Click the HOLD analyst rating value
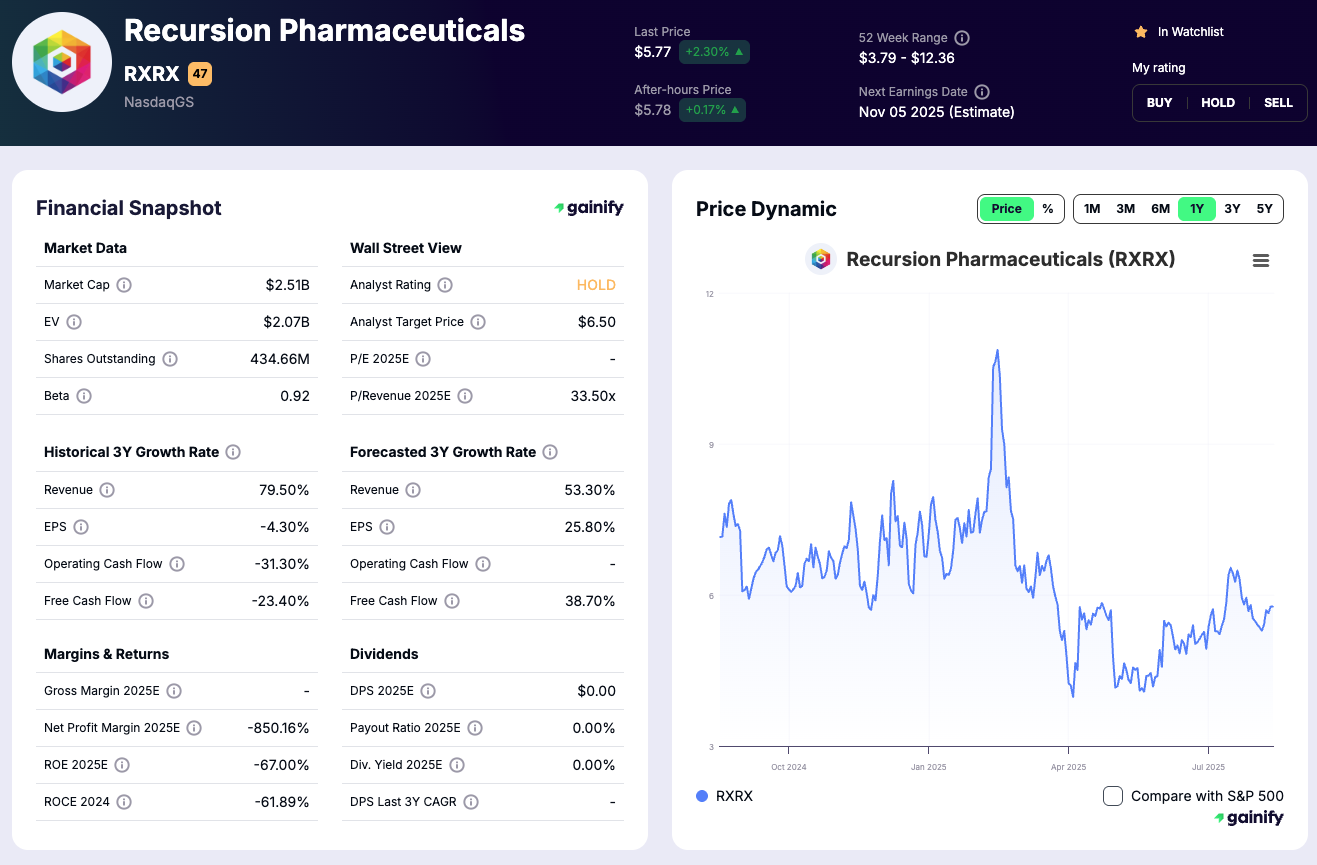 coord(596,285)
